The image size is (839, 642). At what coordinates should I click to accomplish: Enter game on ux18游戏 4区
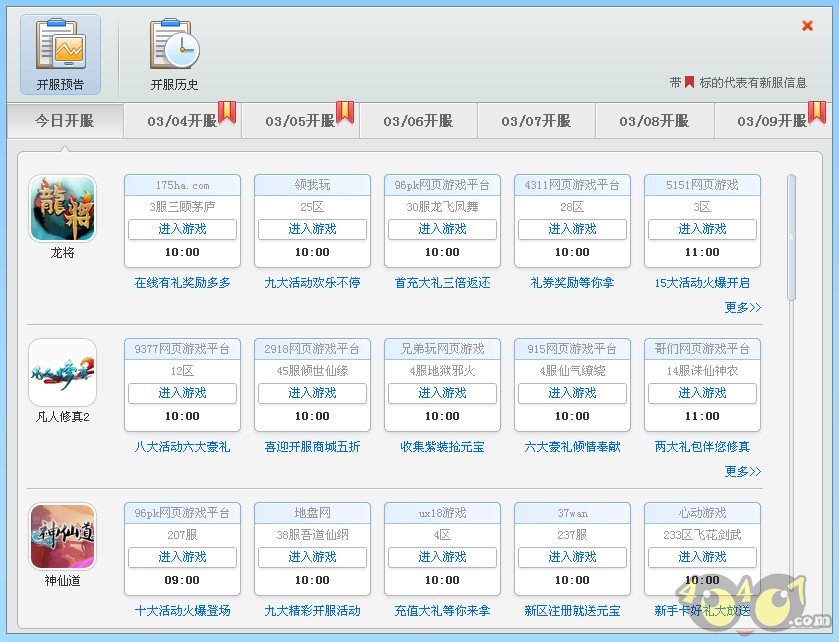[x=443, y=557]
